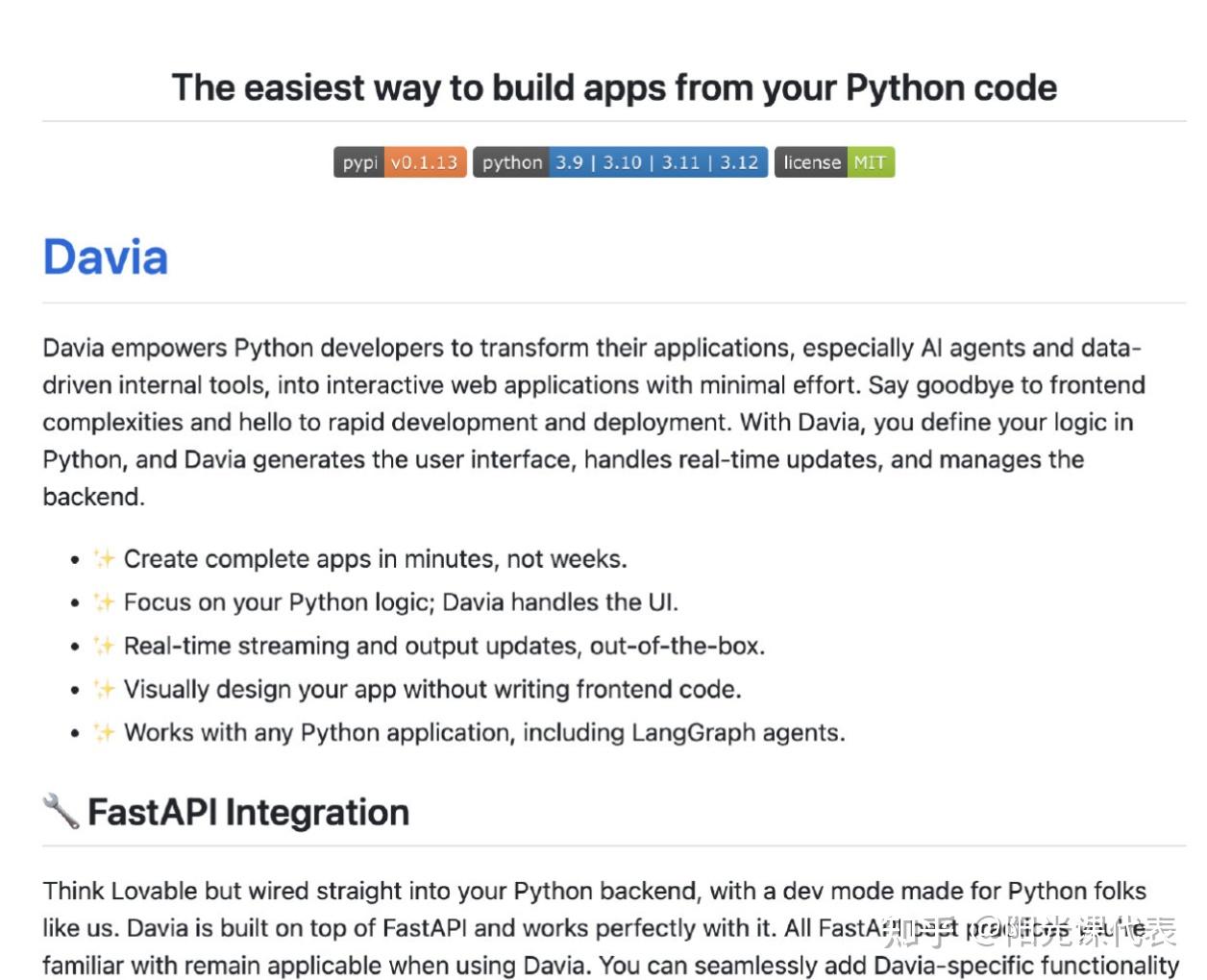Click the Zhihu watermark text
Image resolution: width=1207 pixels, height=980 pixels.
tap(1028, 930)
